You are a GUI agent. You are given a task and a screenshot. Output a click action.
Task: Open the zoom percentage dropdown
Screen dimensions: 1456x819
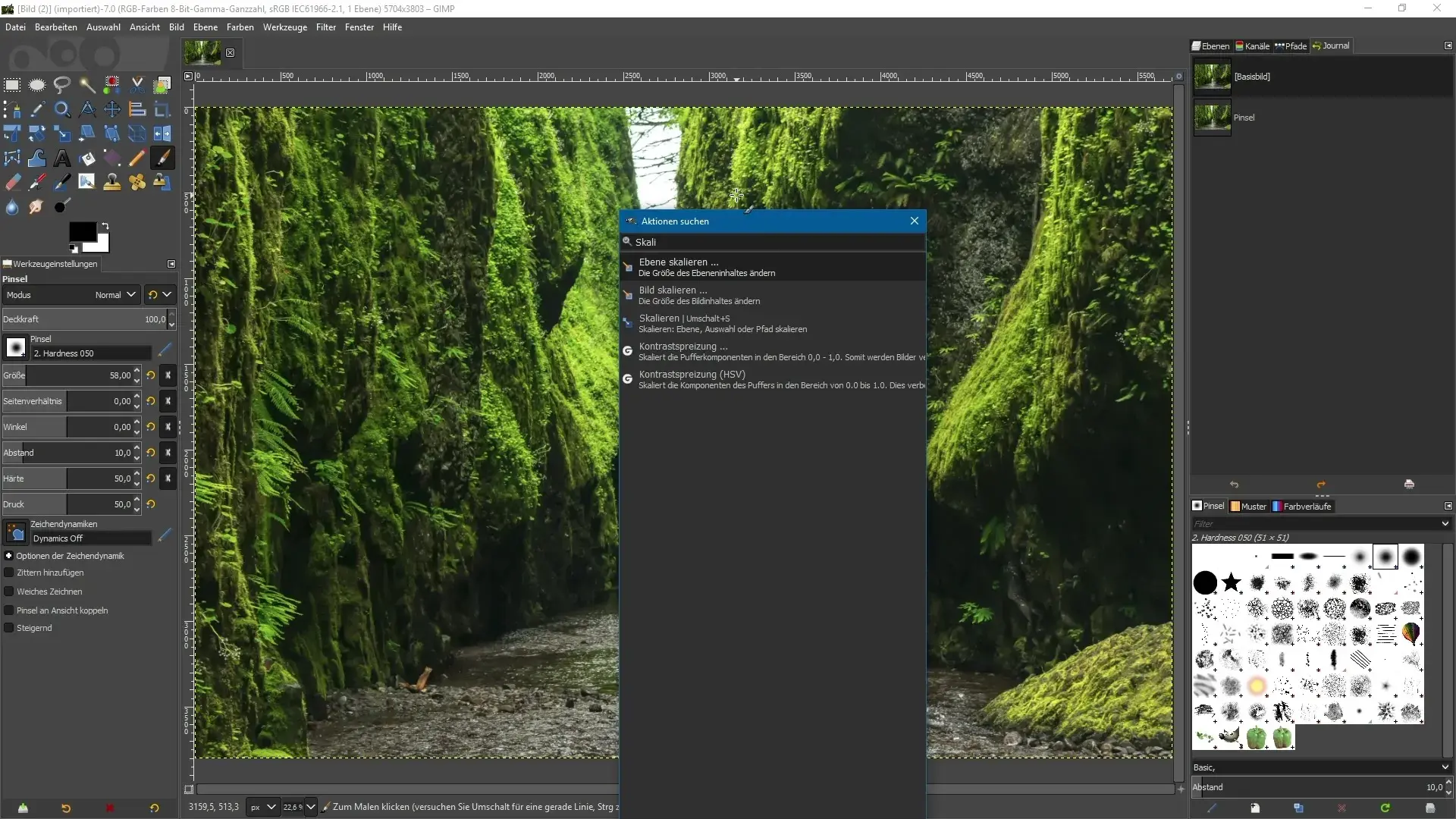click(298, 807)
